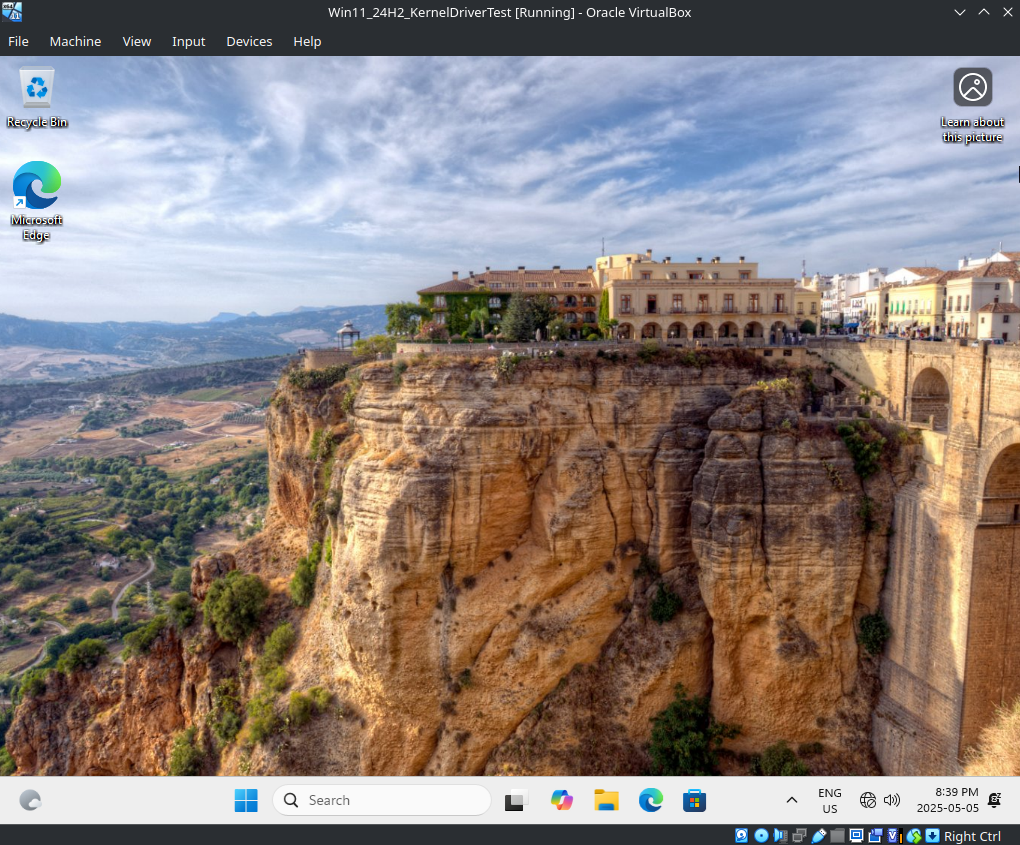Click Learn about this picture
The image size is (1020, 845).
971,87
